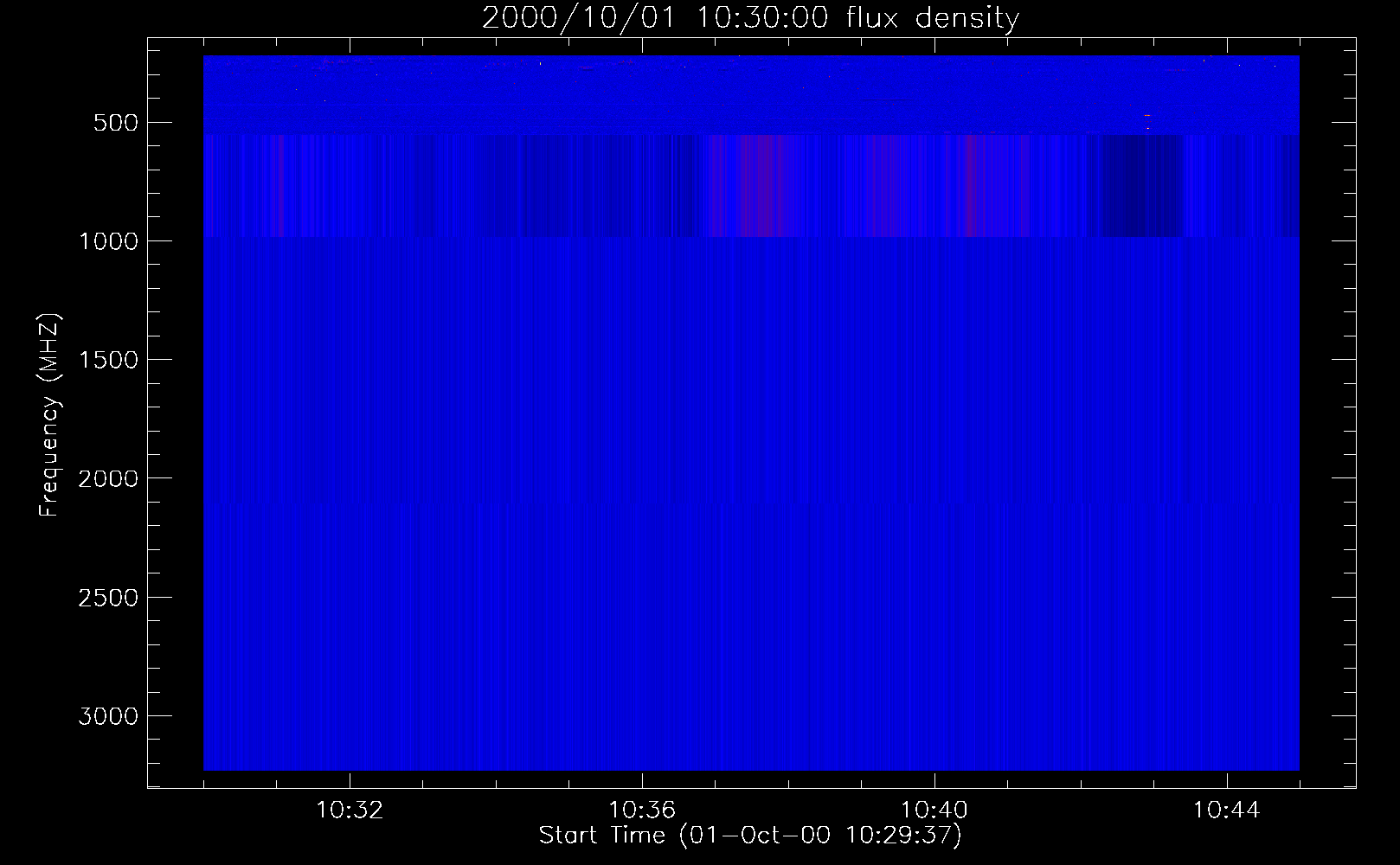Click the 10:32 time tick label
Screen dimensions: 1400x865
click(x=350, y=811)
